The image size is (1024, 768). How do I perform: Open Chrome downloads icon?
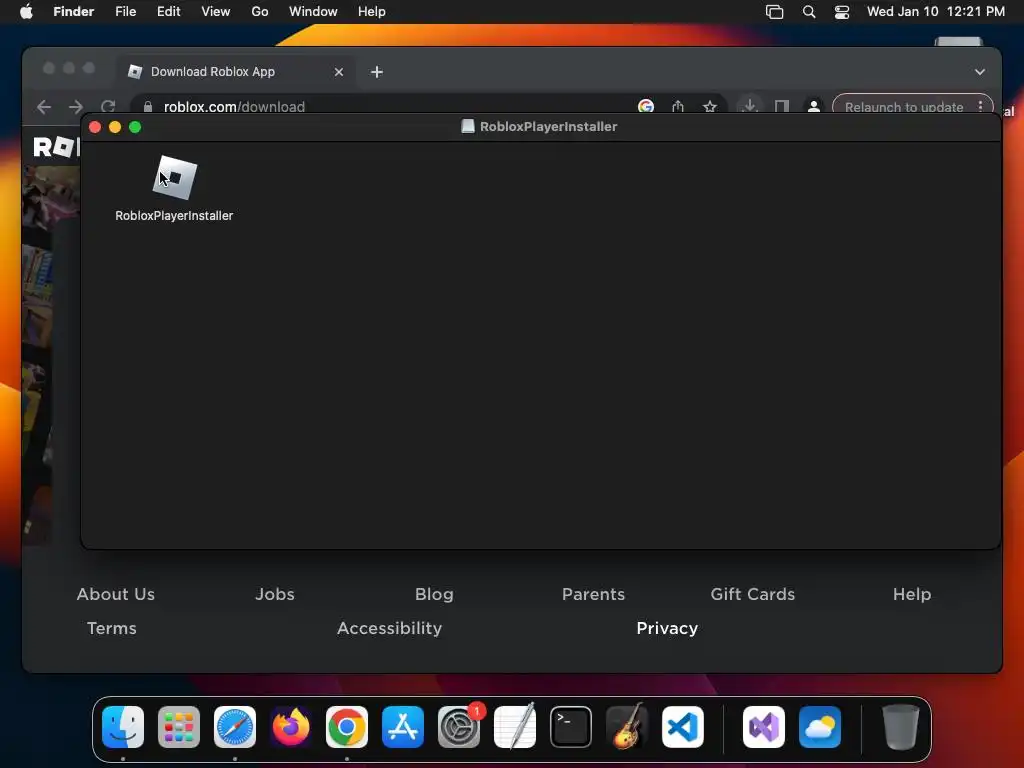(750, 106)
